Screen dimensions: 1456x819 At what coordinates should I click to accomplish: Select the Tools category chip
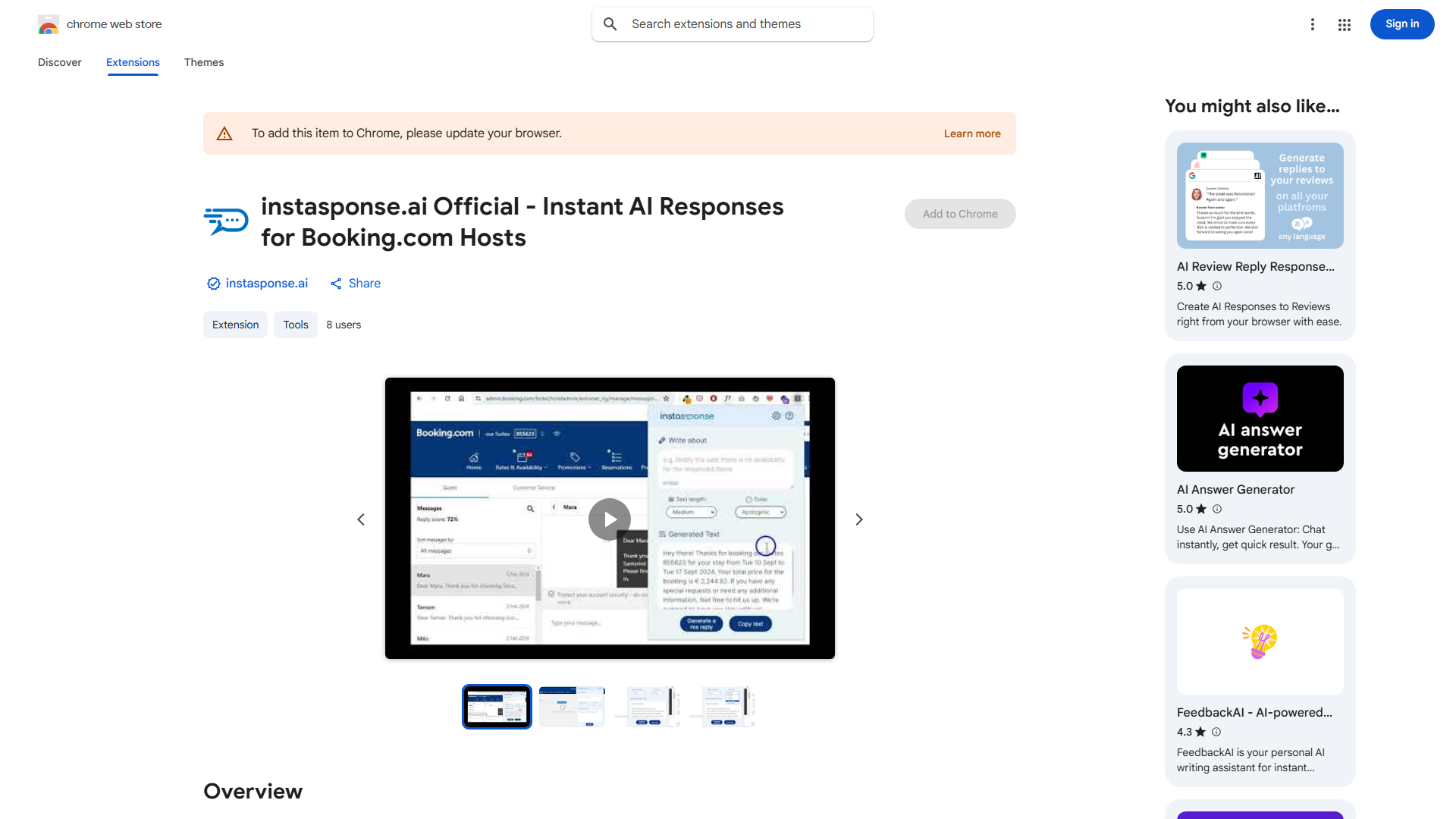295,325
